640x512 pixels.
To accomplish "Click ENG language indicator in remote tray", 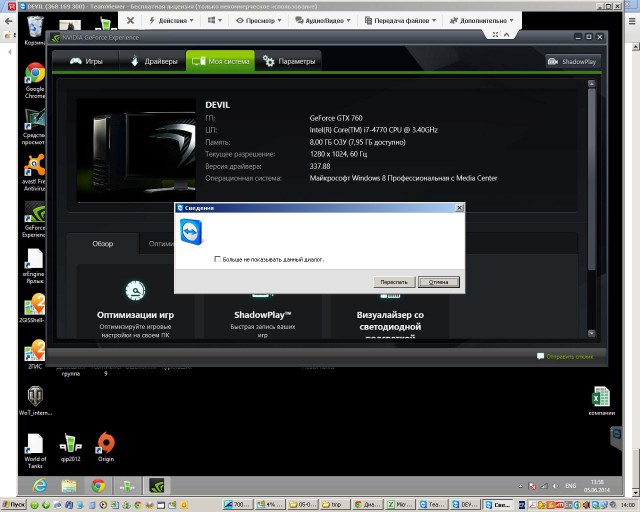I will click(x=571, y=486).
